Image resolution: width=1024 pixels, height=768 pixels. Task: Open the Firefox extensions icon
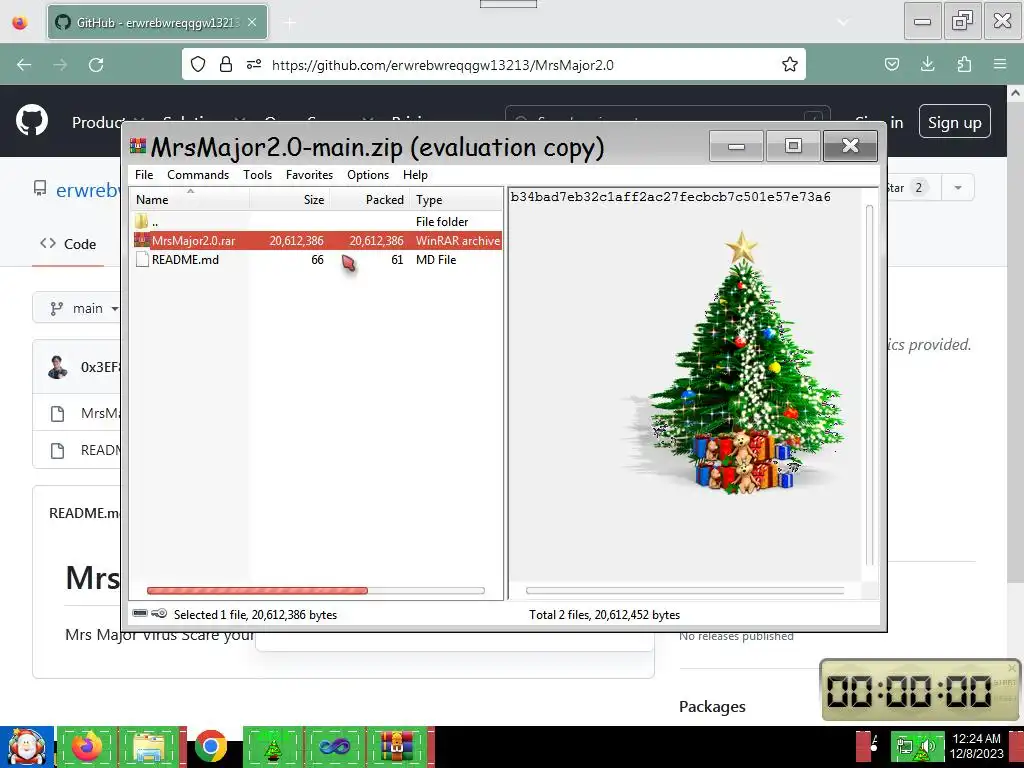point(964,64)
